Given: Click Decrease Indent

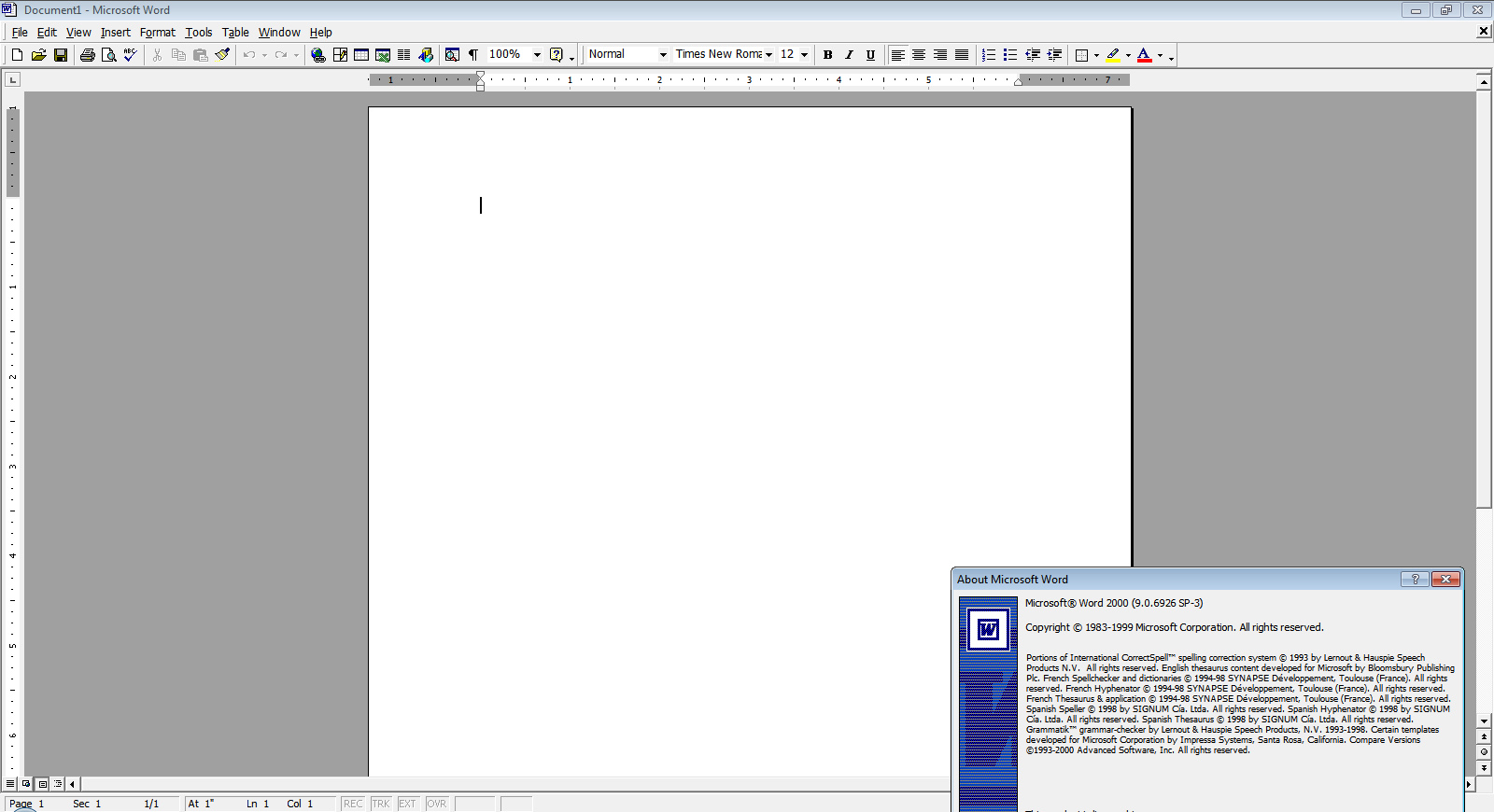Looking at the screenshot, I should coord(1033,55).
